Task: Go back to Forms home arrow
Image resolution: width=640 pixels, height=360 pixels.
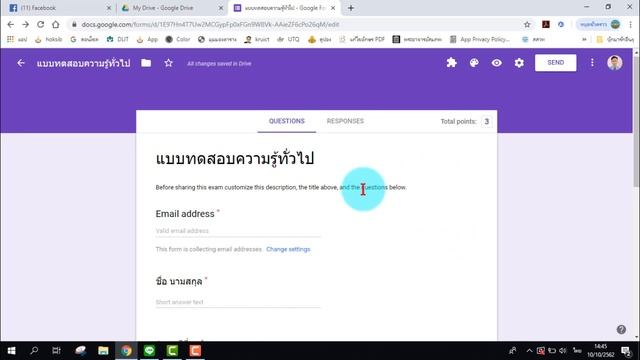Action: pos(21,63)
